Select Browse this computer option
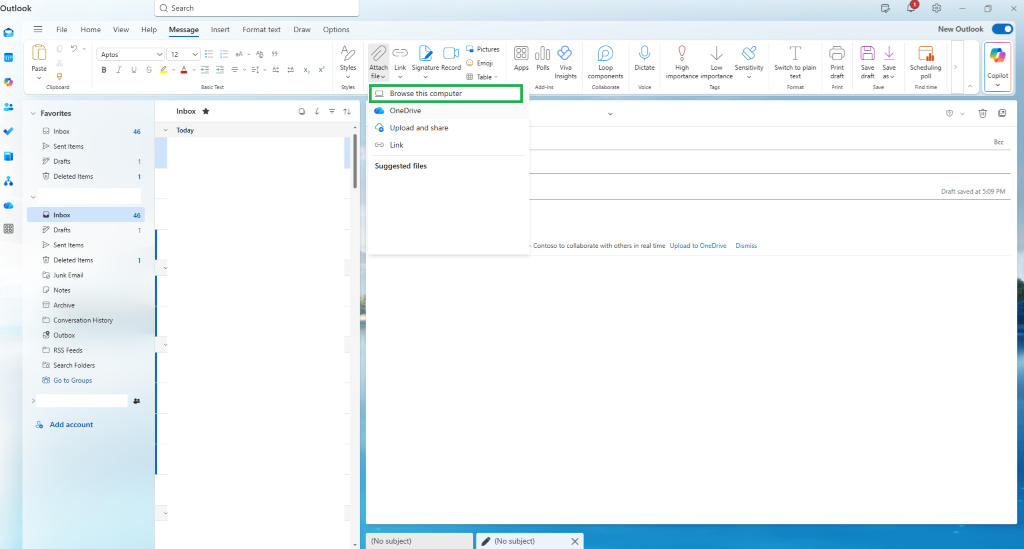The width and height of the screenshot is (1024, 549). pos(446,93)
